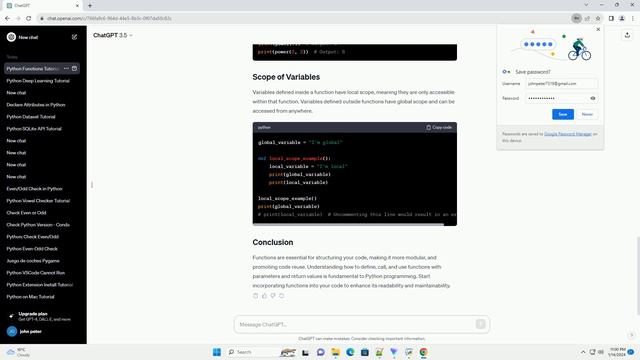Viewport: 640px width, 360px height.
Task: Go back in browser history
Action: coord(7,18)
